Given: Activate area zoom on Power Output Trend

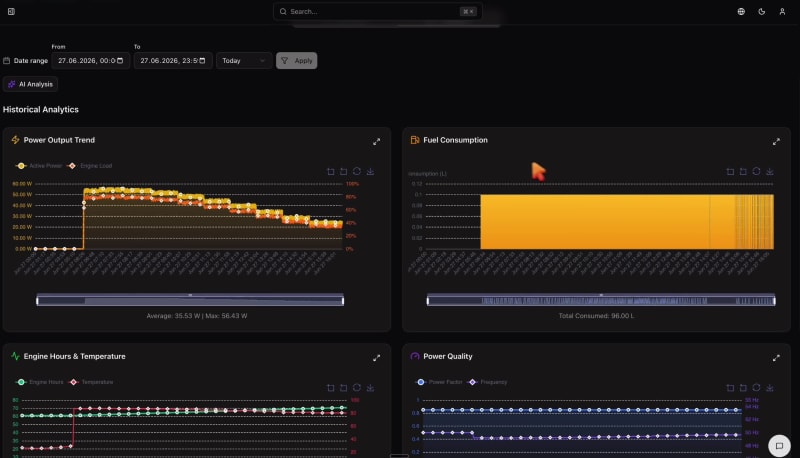Looking at the screenshot, I should (331, 171).
